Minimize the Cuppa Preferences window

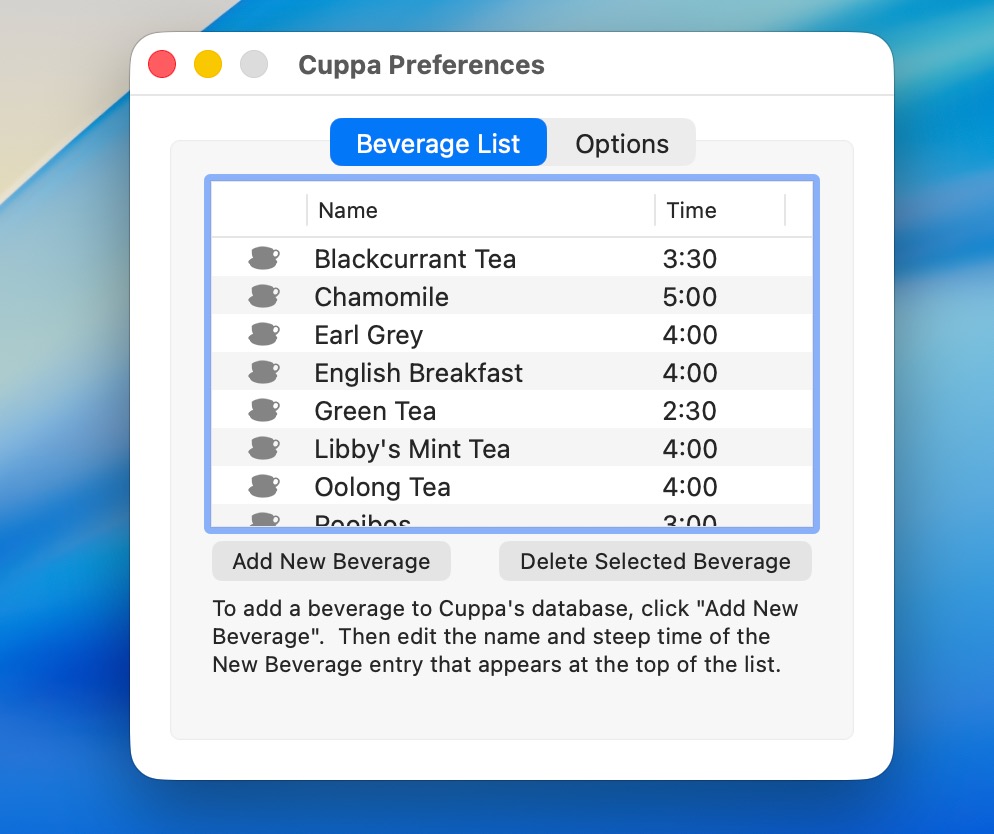207,65
